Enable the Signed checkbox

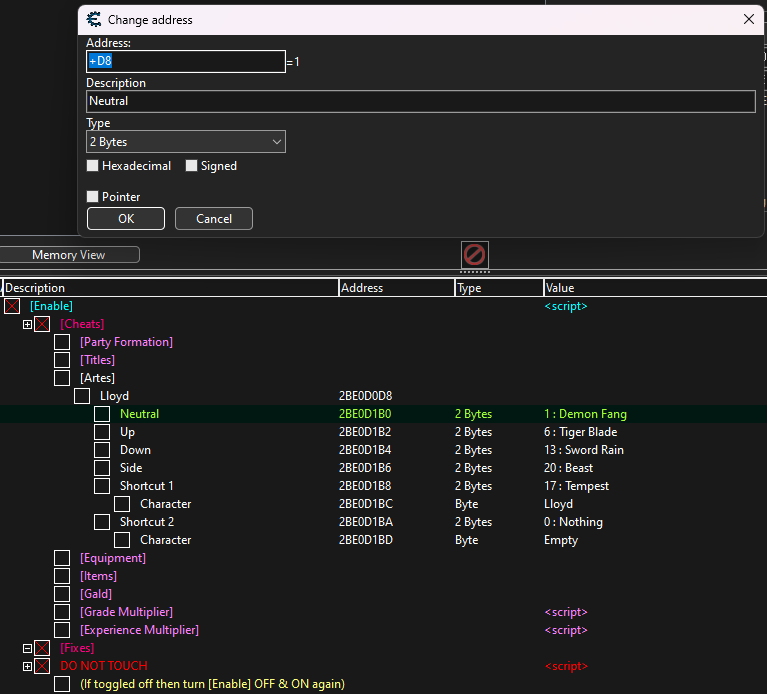tap(191, 166)
